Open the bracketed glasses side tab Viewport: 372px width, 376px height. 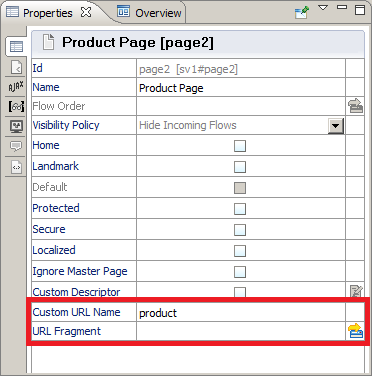coord(16,106)
